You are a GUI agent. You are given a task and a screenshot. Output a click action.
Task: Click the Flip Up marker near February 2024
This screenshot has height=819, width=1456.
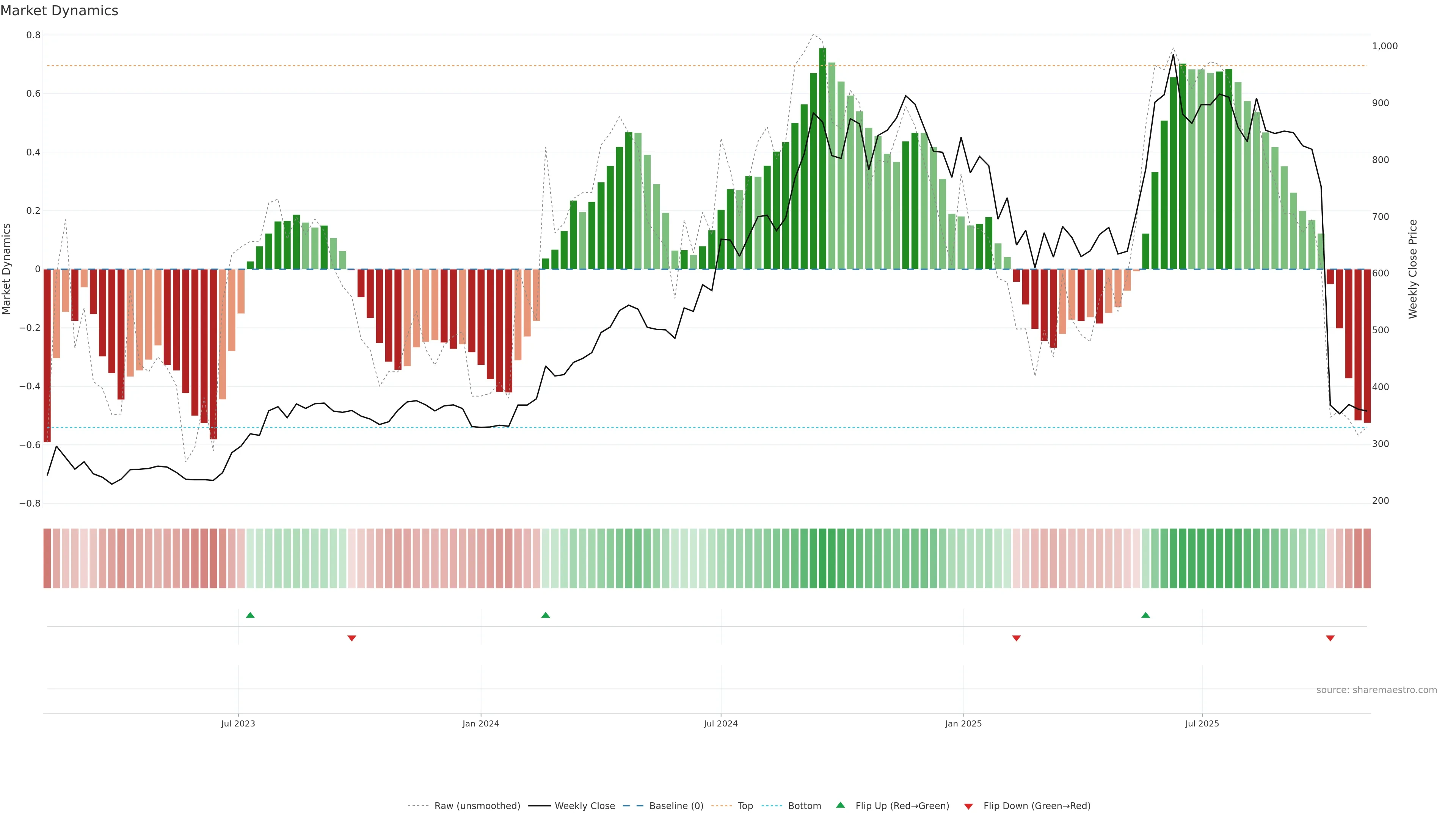click(546, 615)
